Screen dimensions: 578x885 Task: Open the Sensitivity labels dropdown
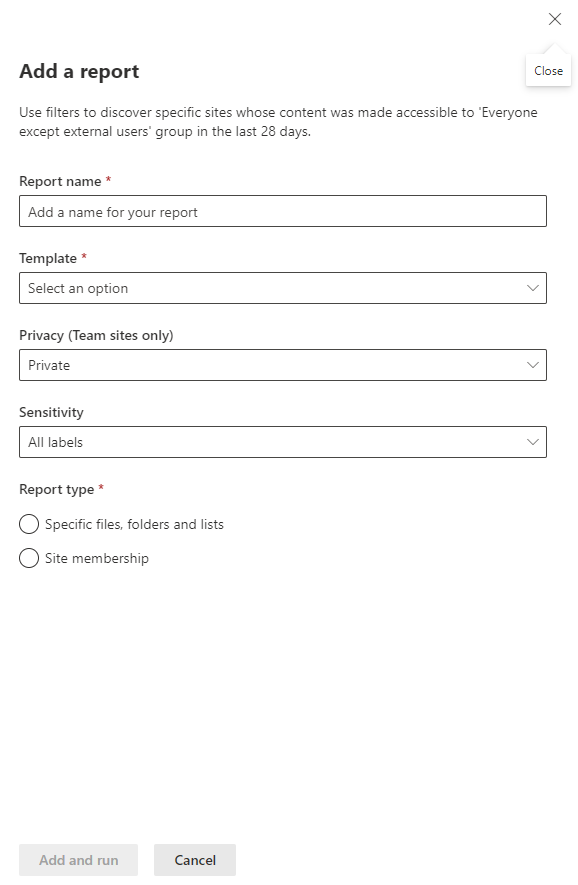pos(283,442)
